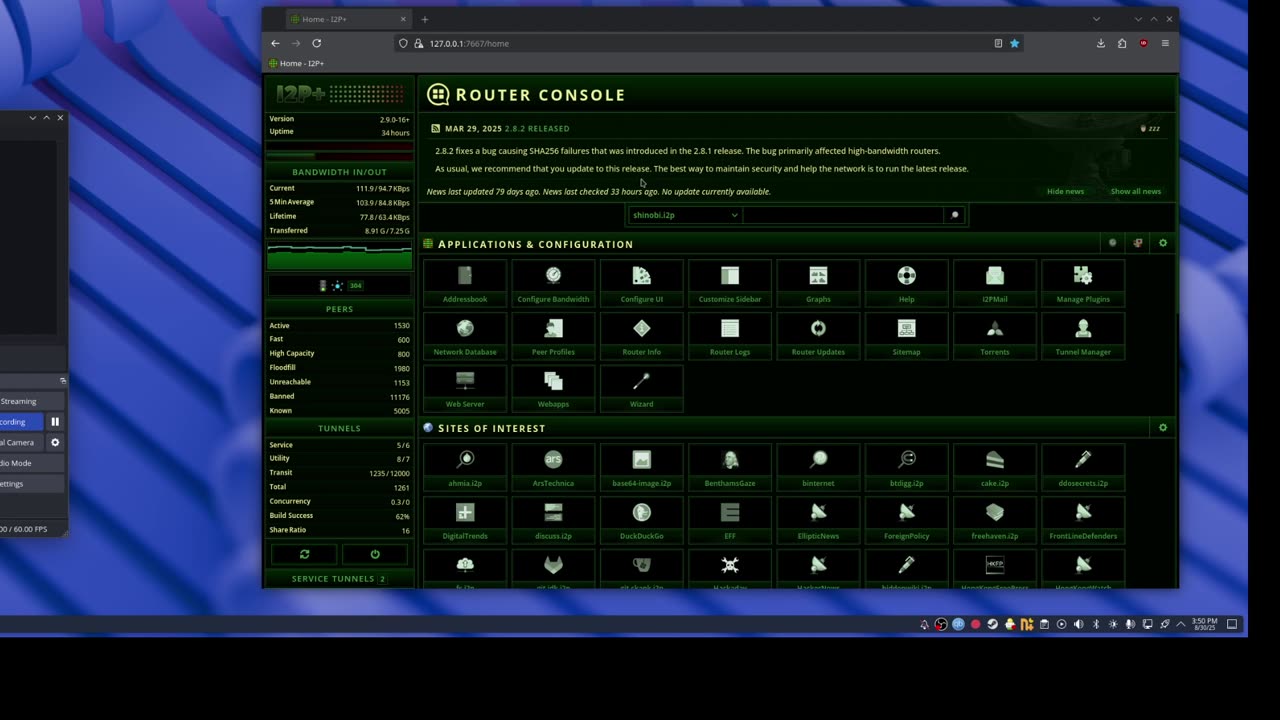
Task: Open EllipticNews site
Action: tap(818, 520)
